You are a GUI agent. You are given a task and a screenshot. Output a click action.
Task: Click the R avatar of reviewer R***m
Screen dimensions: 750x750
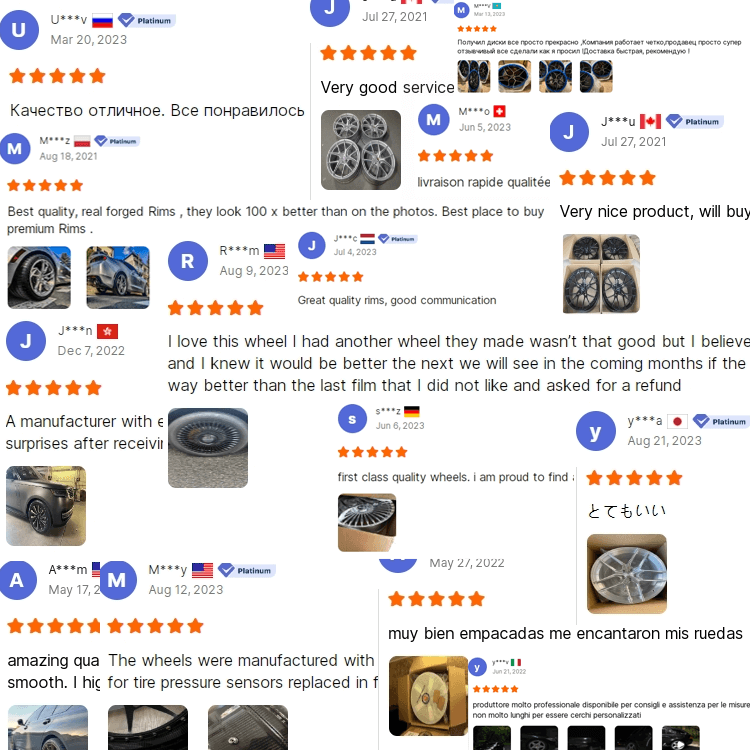188,261
